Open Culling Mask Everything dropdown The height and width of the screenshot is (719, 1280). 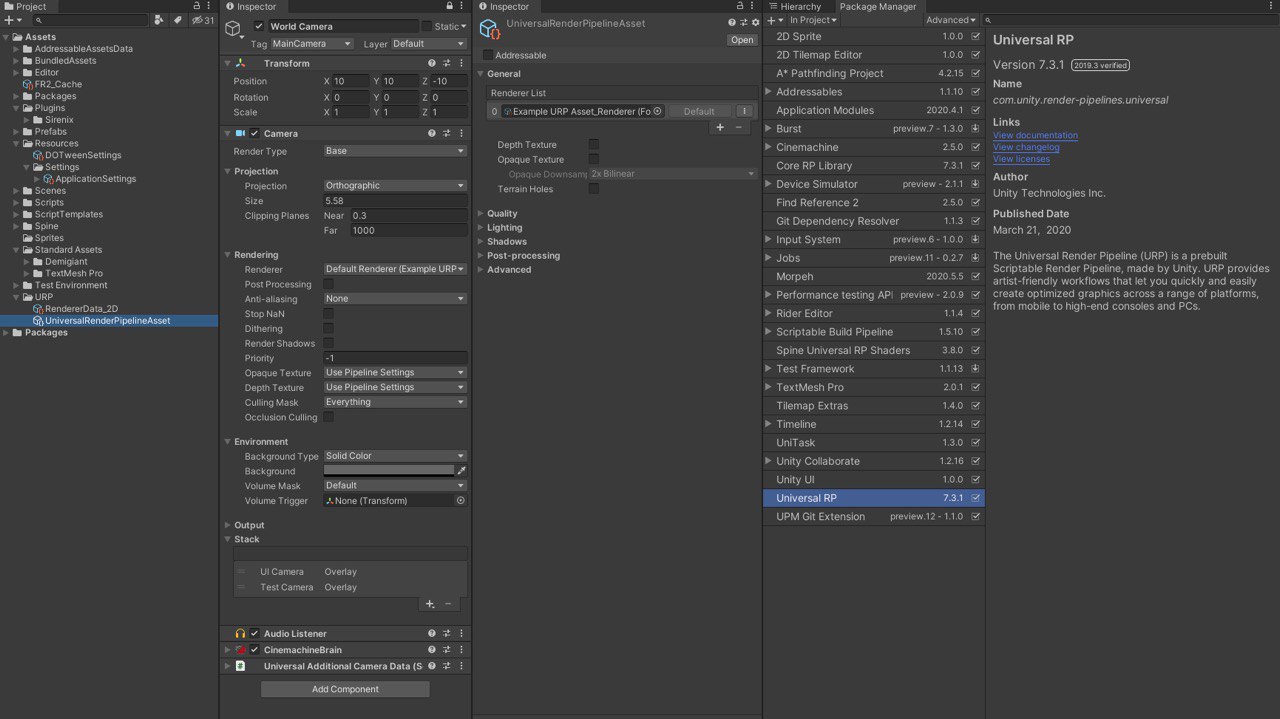click(x=395, y=402)
